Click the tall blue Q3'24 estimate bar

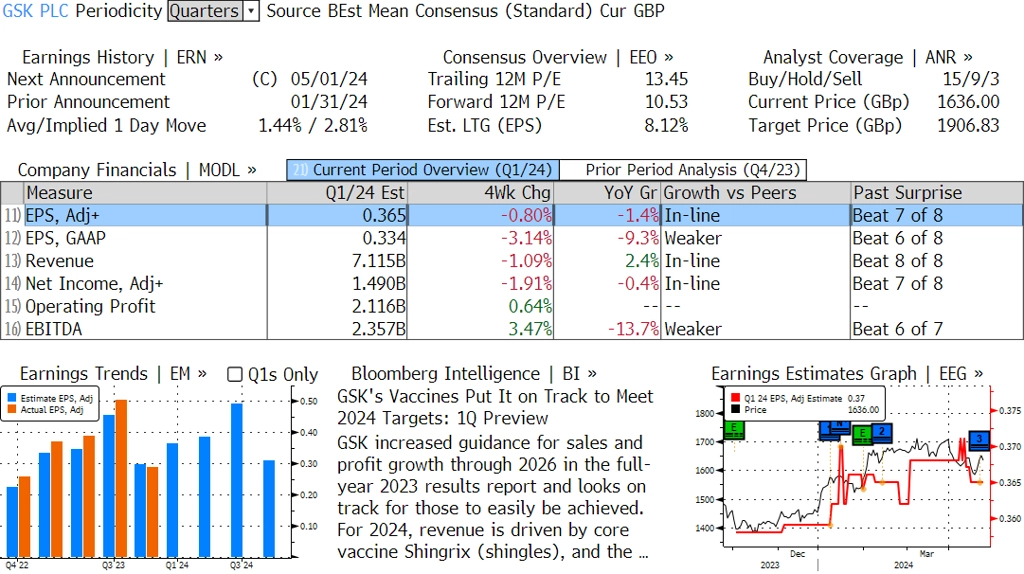coord(237,480)
